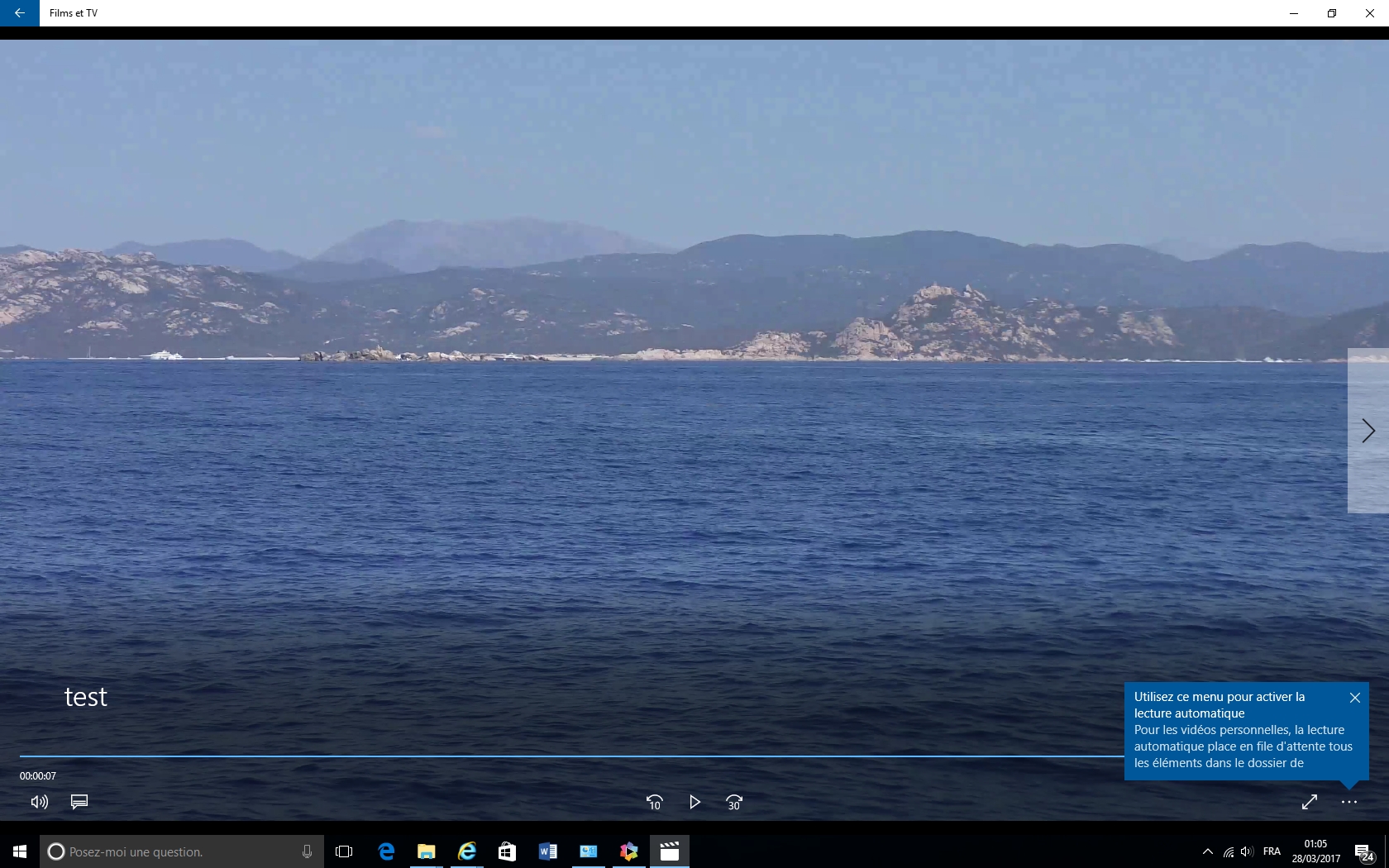This screenshot has width=1389, height=868.
Task: Open Word from taskbar
Action: [x=547, y=851]
